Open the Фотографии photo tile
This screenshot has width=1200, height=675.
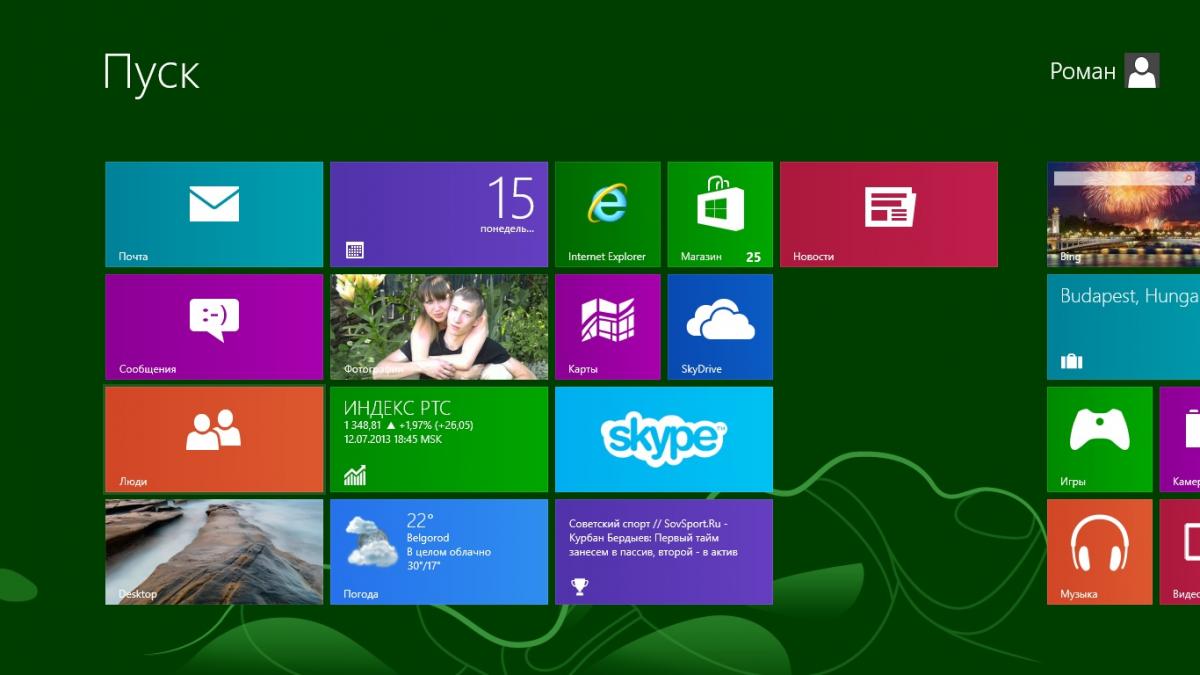[x=439, y=327]
